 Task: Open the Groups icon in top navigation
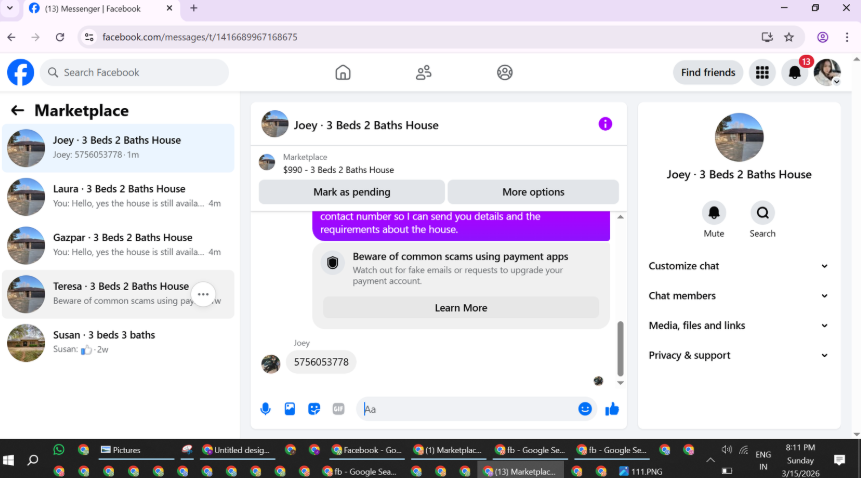point(505,72)
